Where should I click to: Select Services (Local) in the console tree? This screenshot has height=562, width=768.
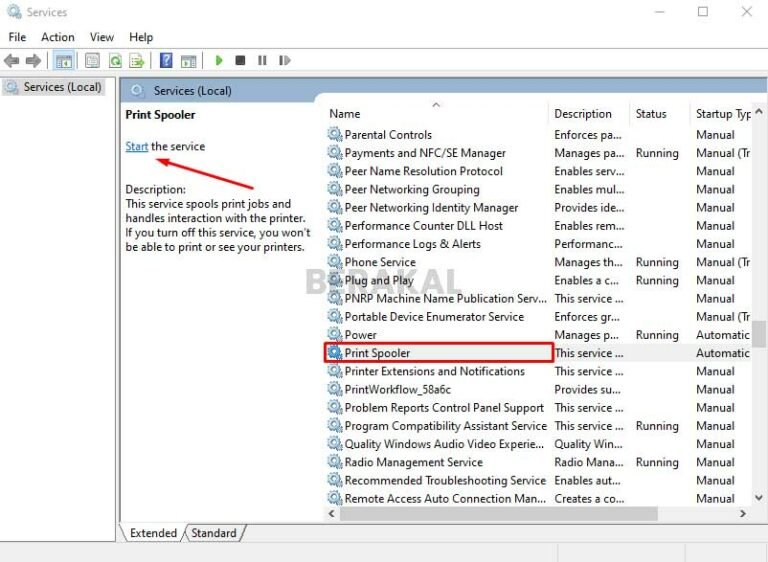[62, 87]
